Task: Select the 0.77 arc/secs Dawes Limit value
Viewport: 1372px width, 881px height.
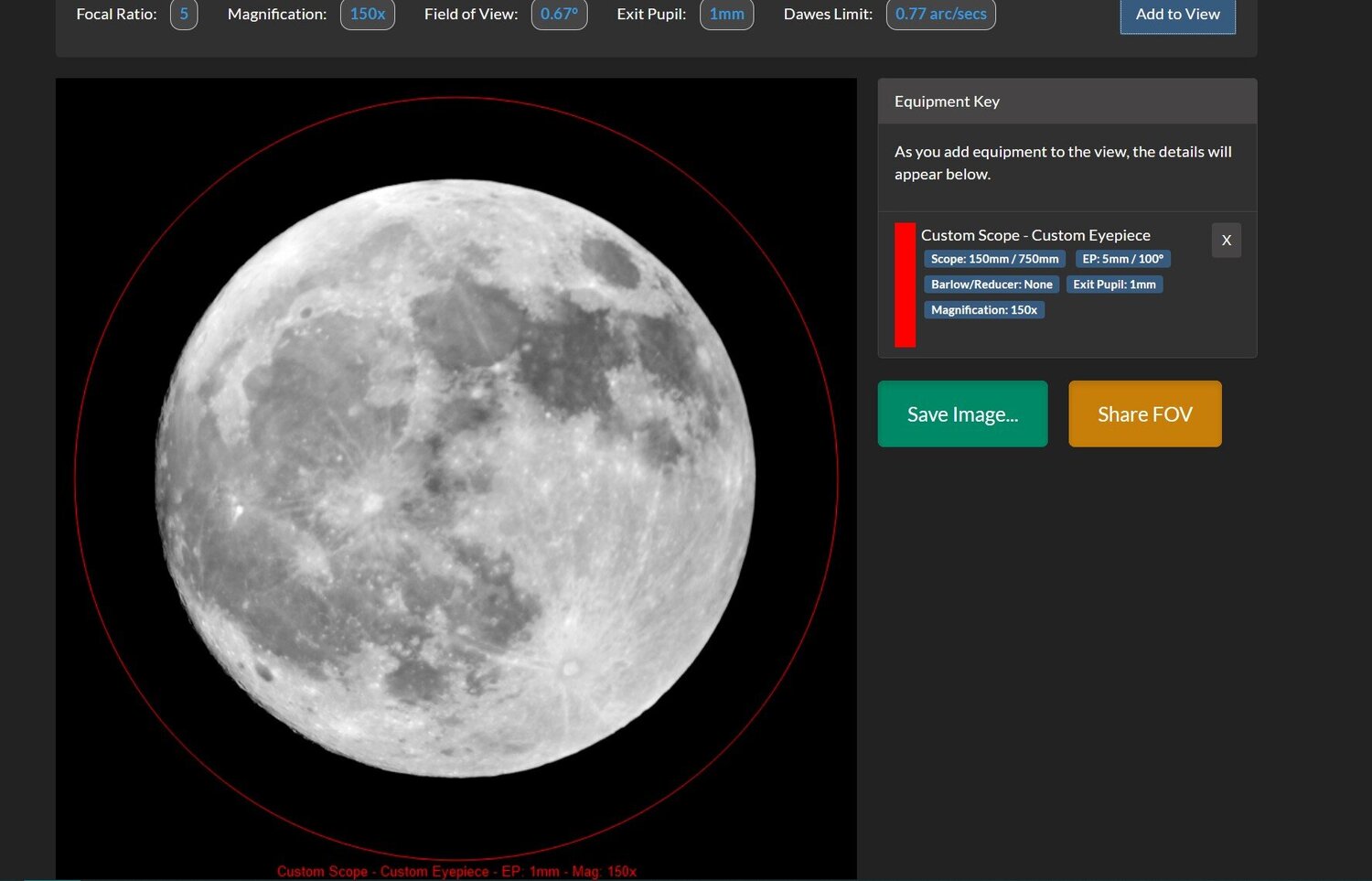Action: click(940, 14)
